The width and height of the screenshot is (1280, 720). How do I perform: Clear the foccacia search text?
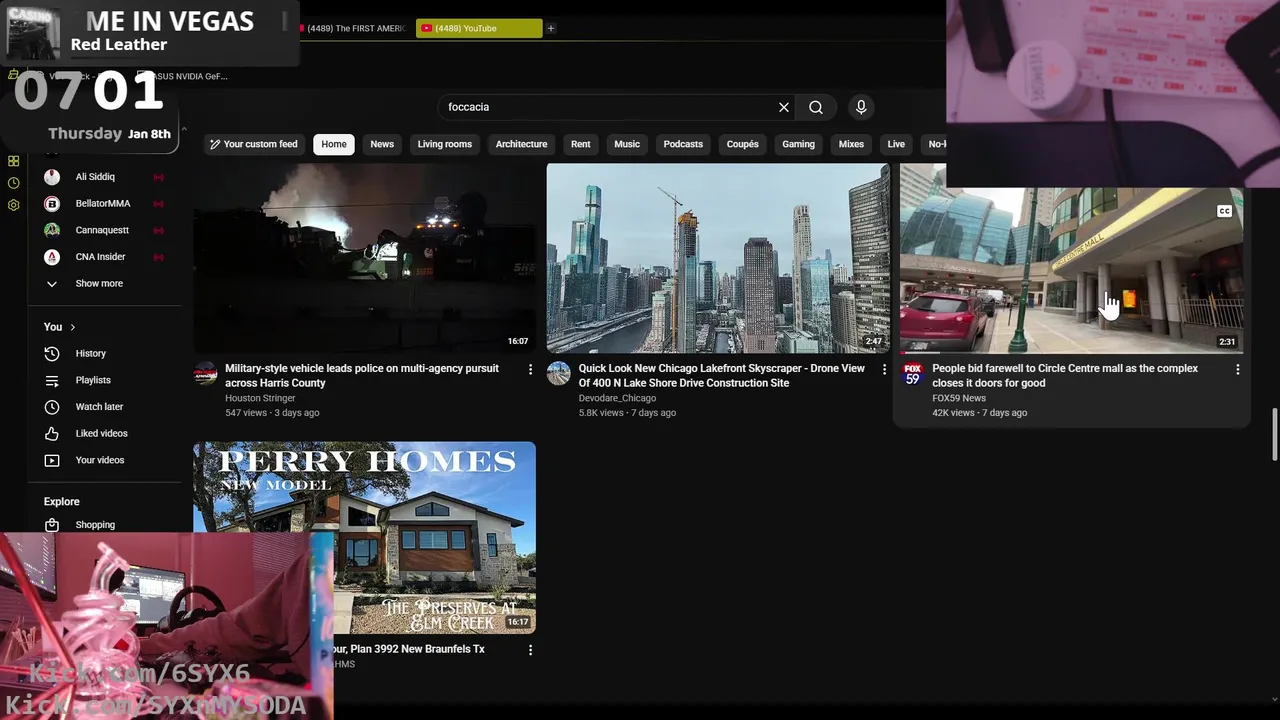[x=784, y=107]
